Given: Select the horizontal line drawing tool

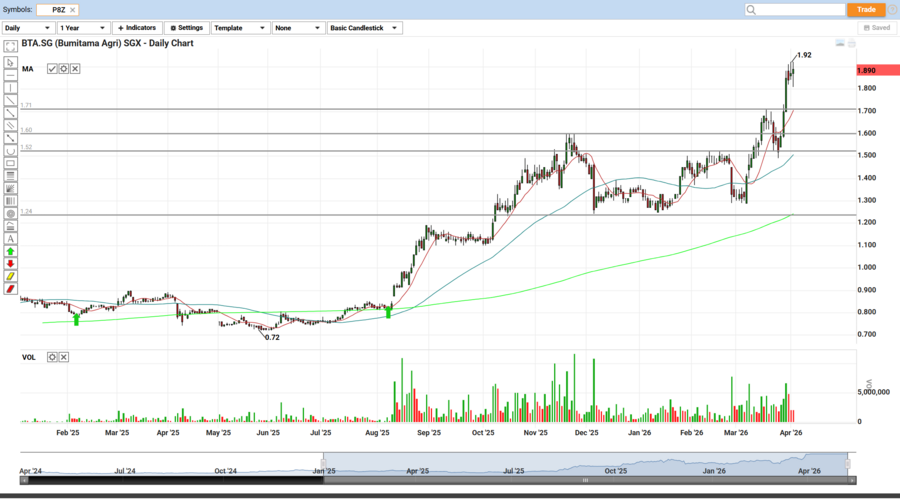Looking at the screenshot, I should tap(10, 75).
